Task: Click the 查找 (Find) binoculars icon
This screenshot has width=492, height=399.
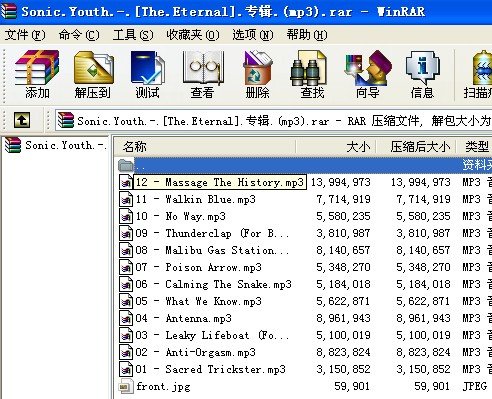Action: 308,68
